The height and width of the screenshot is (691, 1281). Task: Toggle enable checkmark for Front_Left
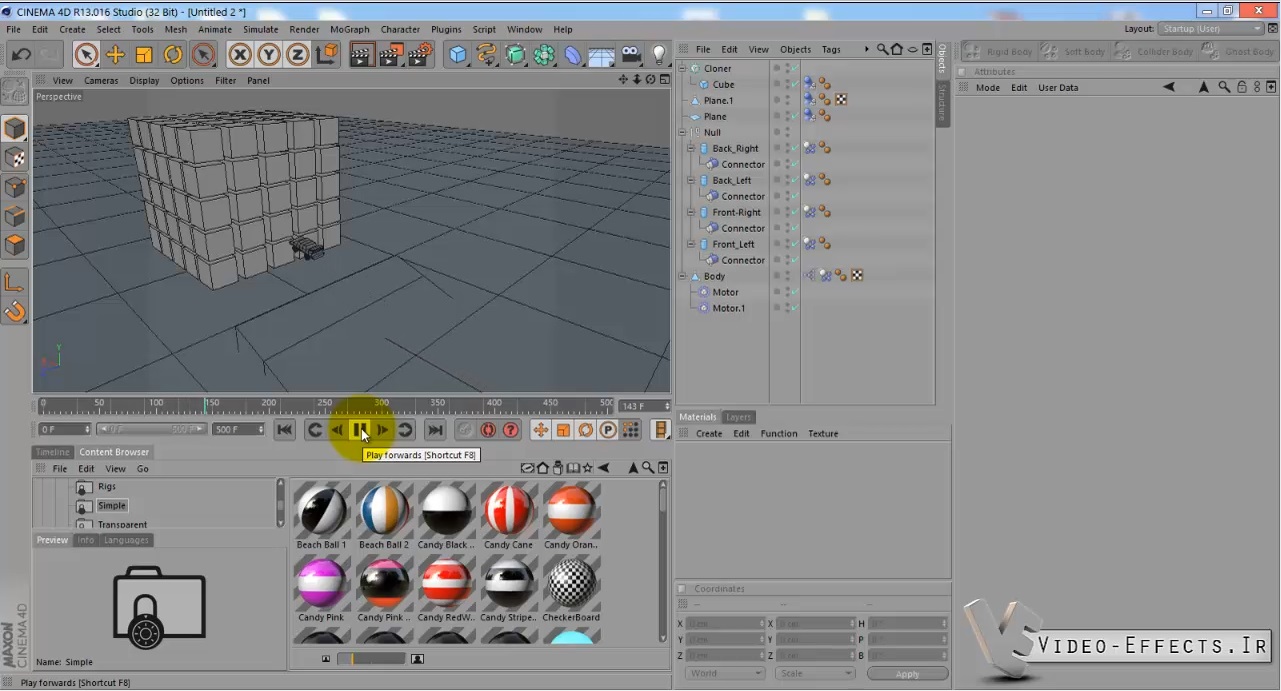[x=795, y=245]
